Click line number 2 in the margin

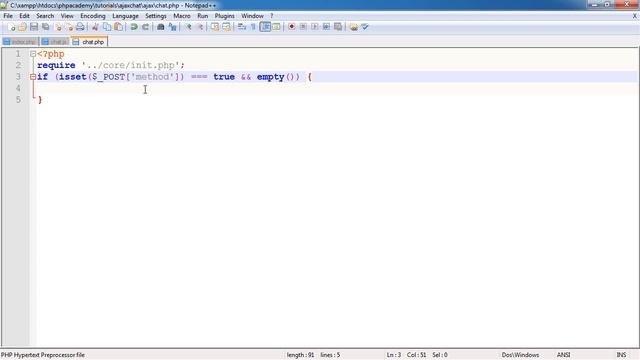18,65
